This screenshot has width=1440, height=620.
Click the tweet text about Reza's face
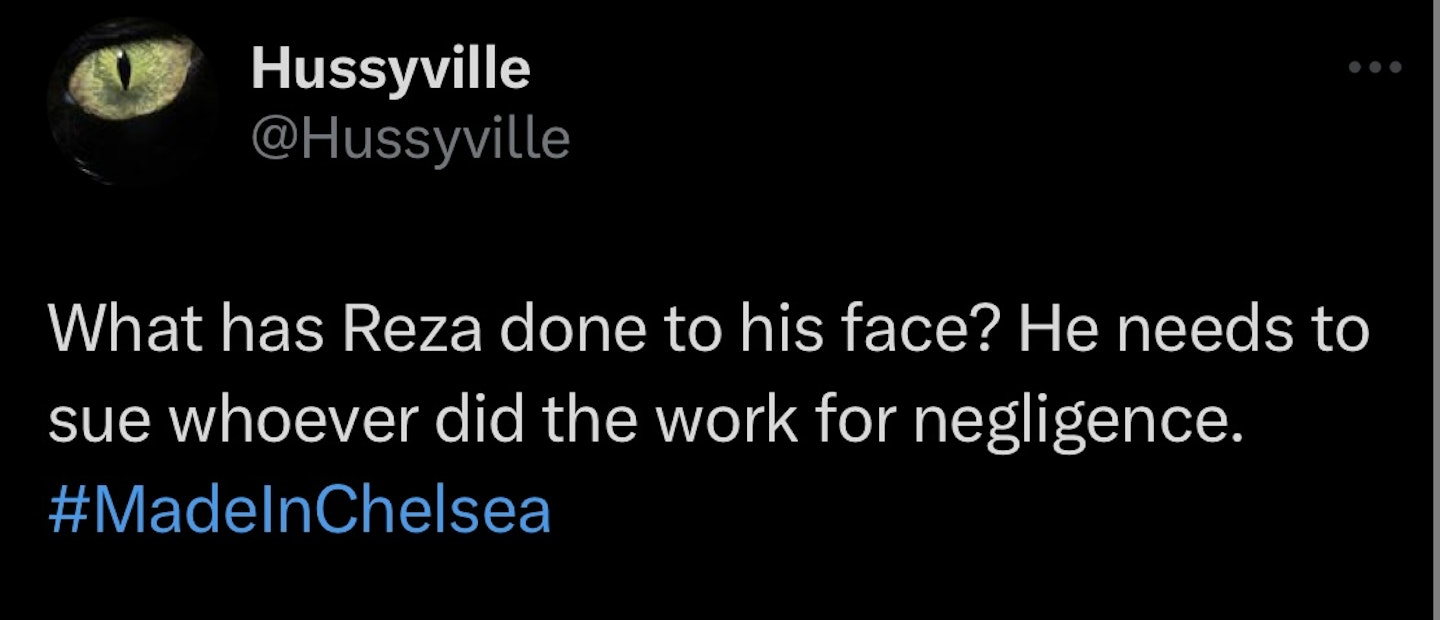click(700, 378)
